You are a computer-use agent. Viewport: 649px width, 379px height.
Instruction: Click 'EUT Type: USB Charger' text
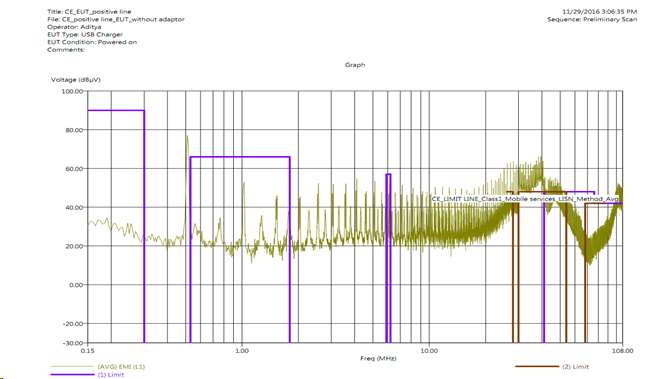pyautogui.click(x=85, y=34)
